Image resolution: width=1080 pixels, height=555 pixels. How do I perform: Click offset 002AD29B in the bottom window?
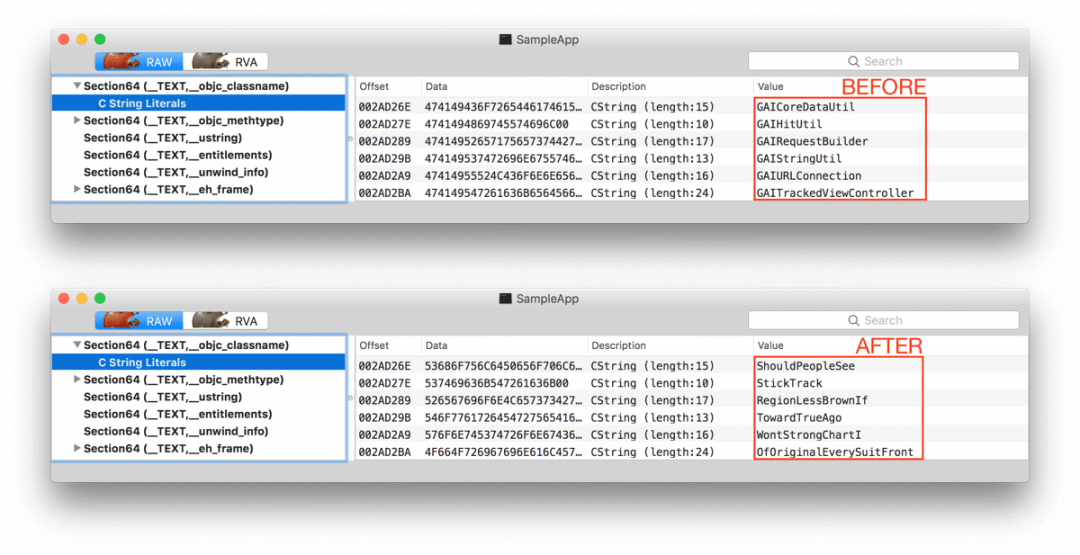pyautogui.click(x=384, y=417)
